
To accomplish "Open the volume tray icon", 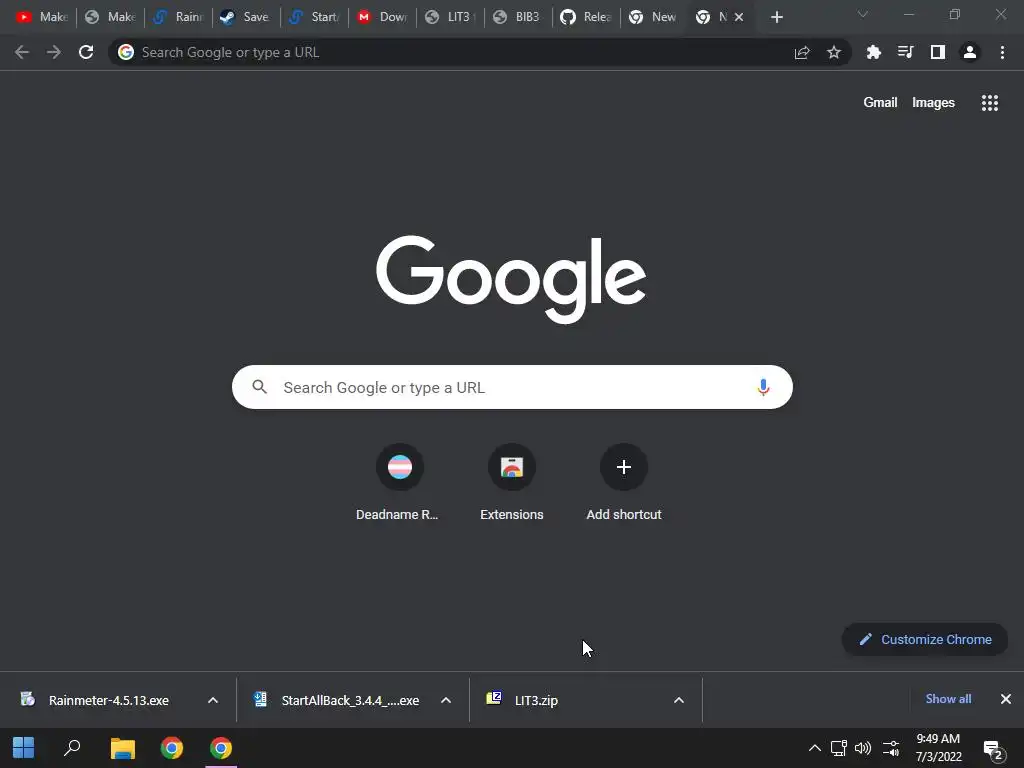I will click(x=863, y=748).
